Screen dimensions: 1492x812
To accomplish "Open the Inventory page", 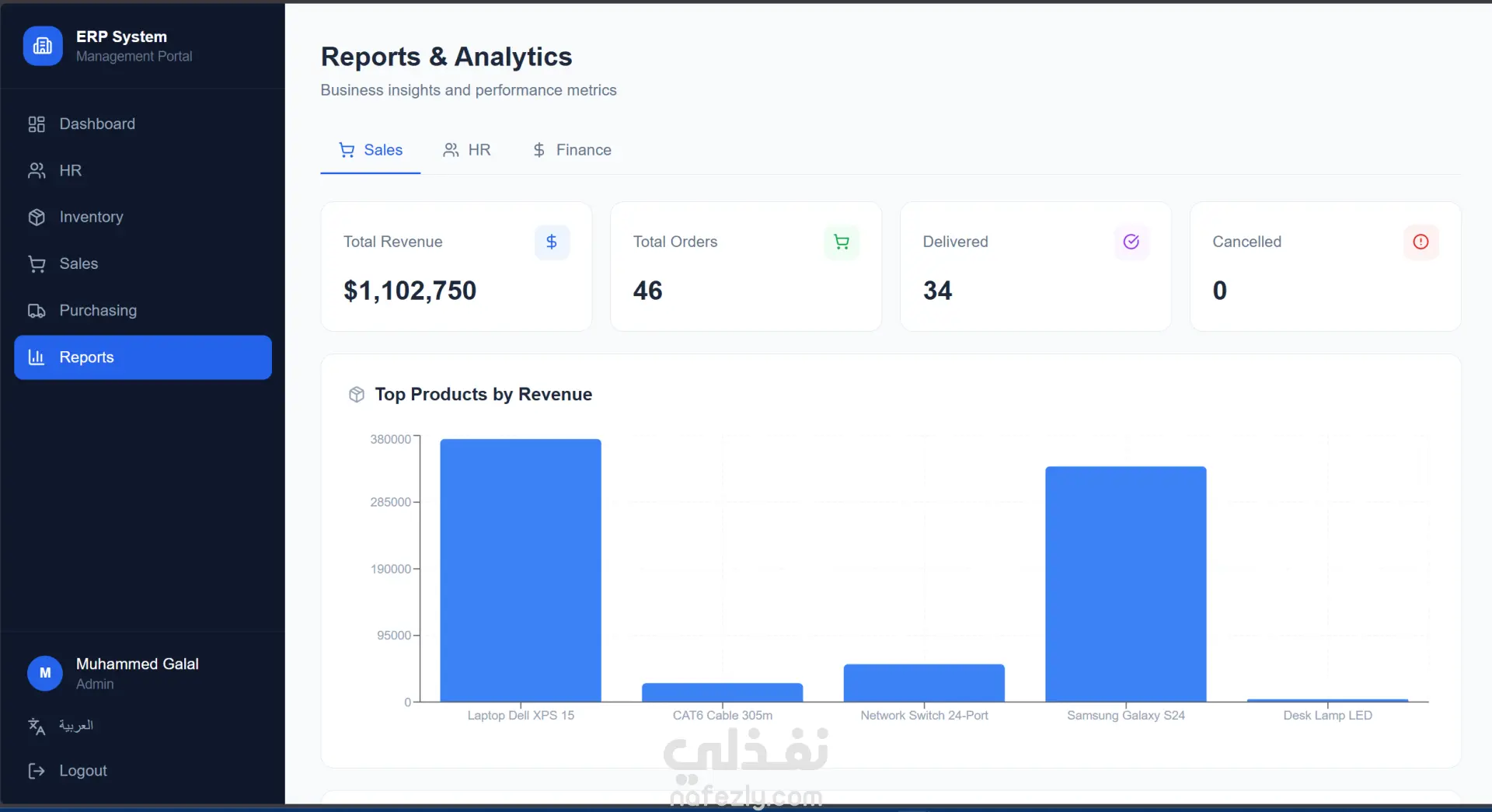I will (143, 218).
